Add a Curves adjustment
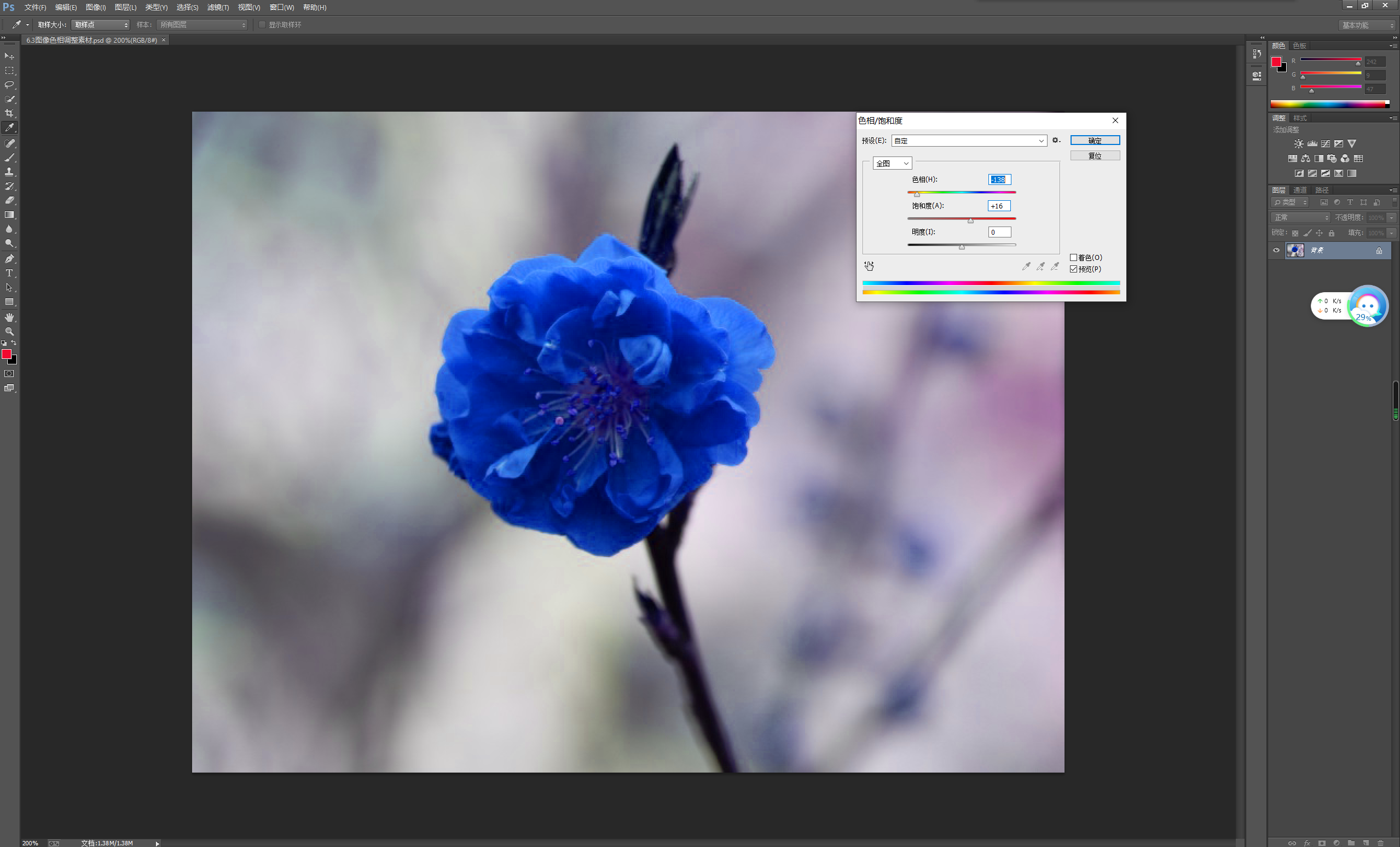 point(1326,144)
